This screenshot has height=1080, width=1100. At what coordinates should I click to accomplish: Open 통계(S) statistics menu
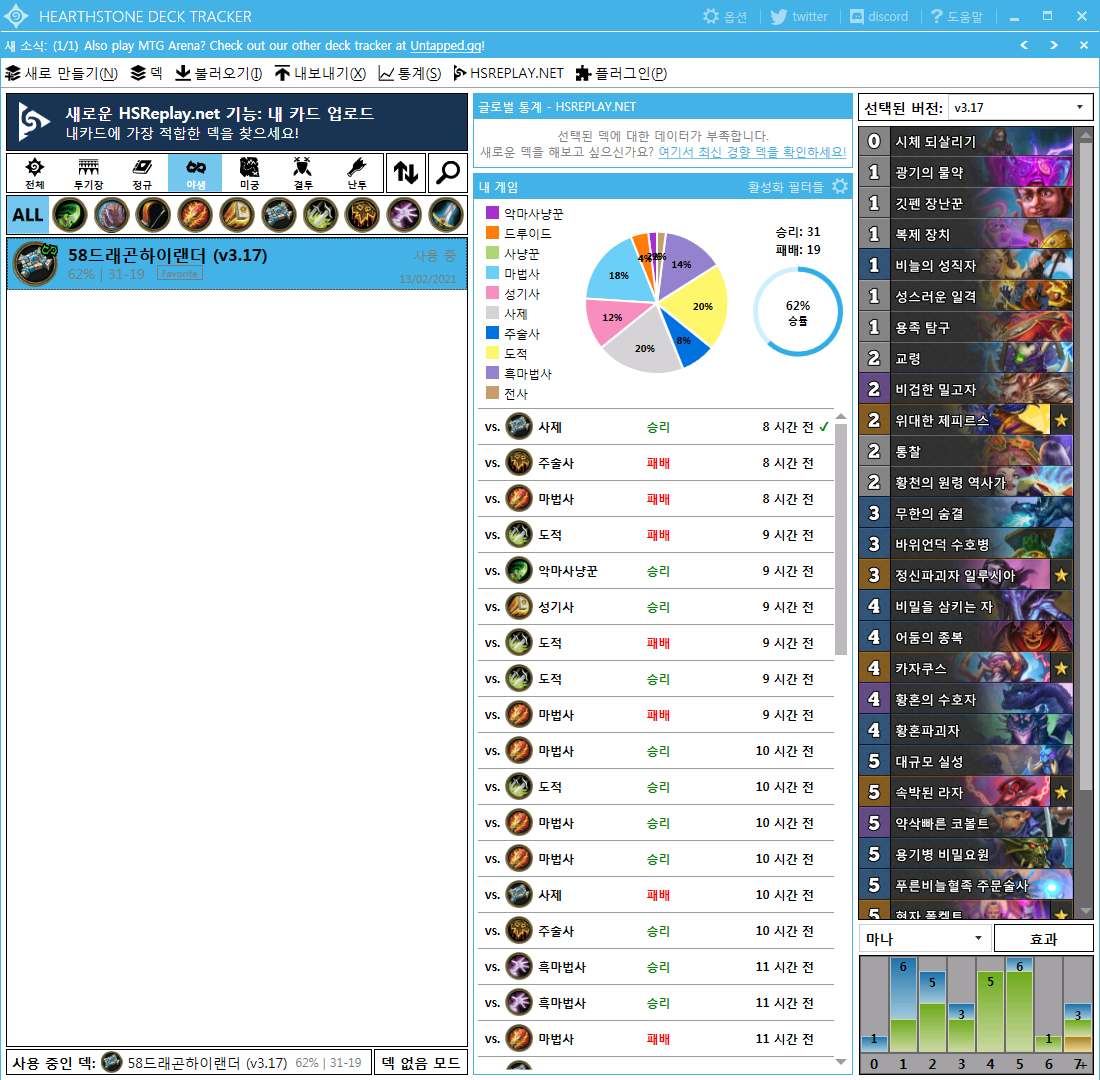(410, 73)
